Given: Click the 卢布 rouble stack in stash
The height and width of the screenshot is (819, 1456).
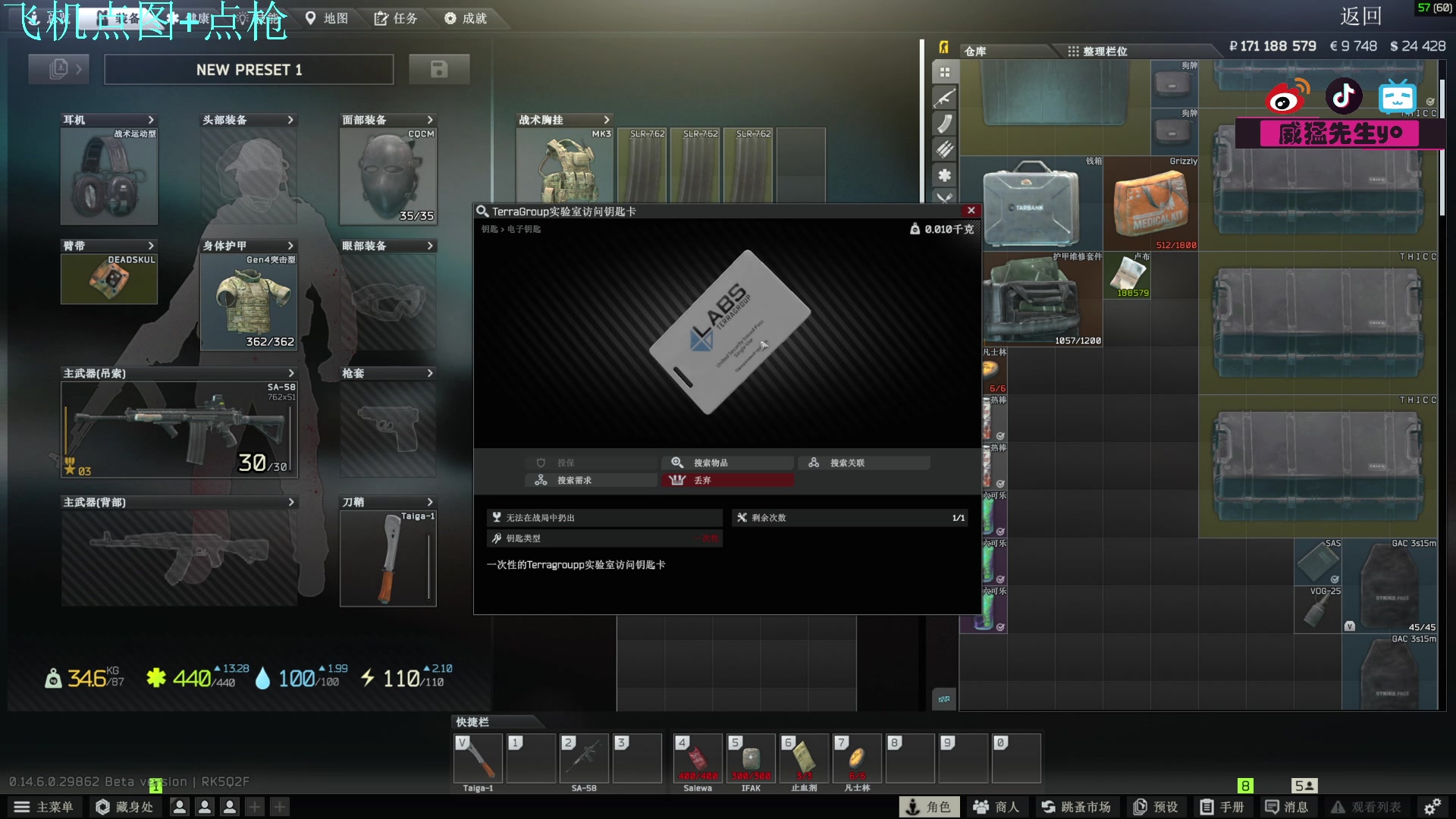Looking at the screenshot, I should [1128, 275].
